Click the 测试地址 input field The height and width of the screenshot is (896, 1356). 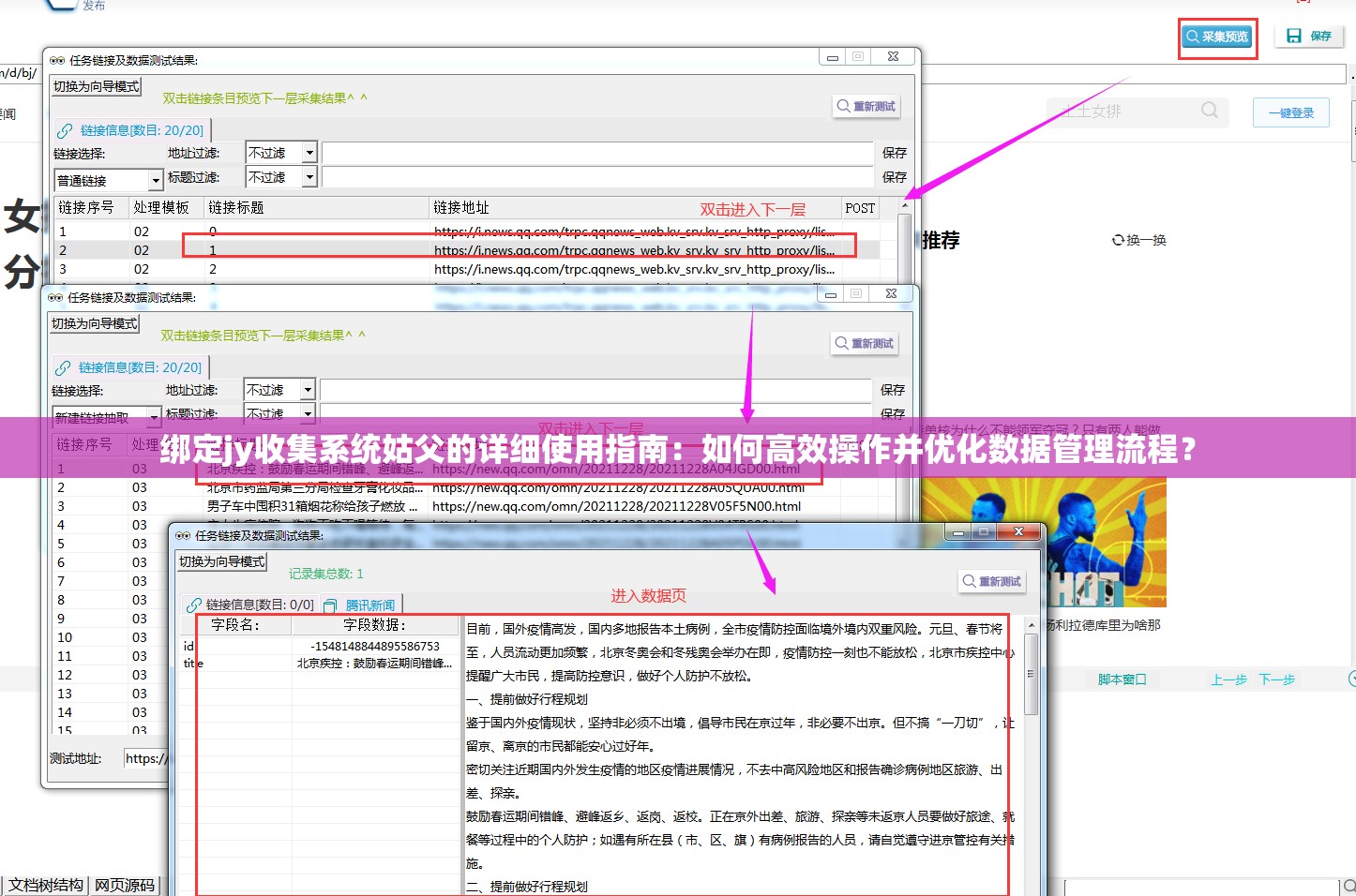tap(145, 758)
